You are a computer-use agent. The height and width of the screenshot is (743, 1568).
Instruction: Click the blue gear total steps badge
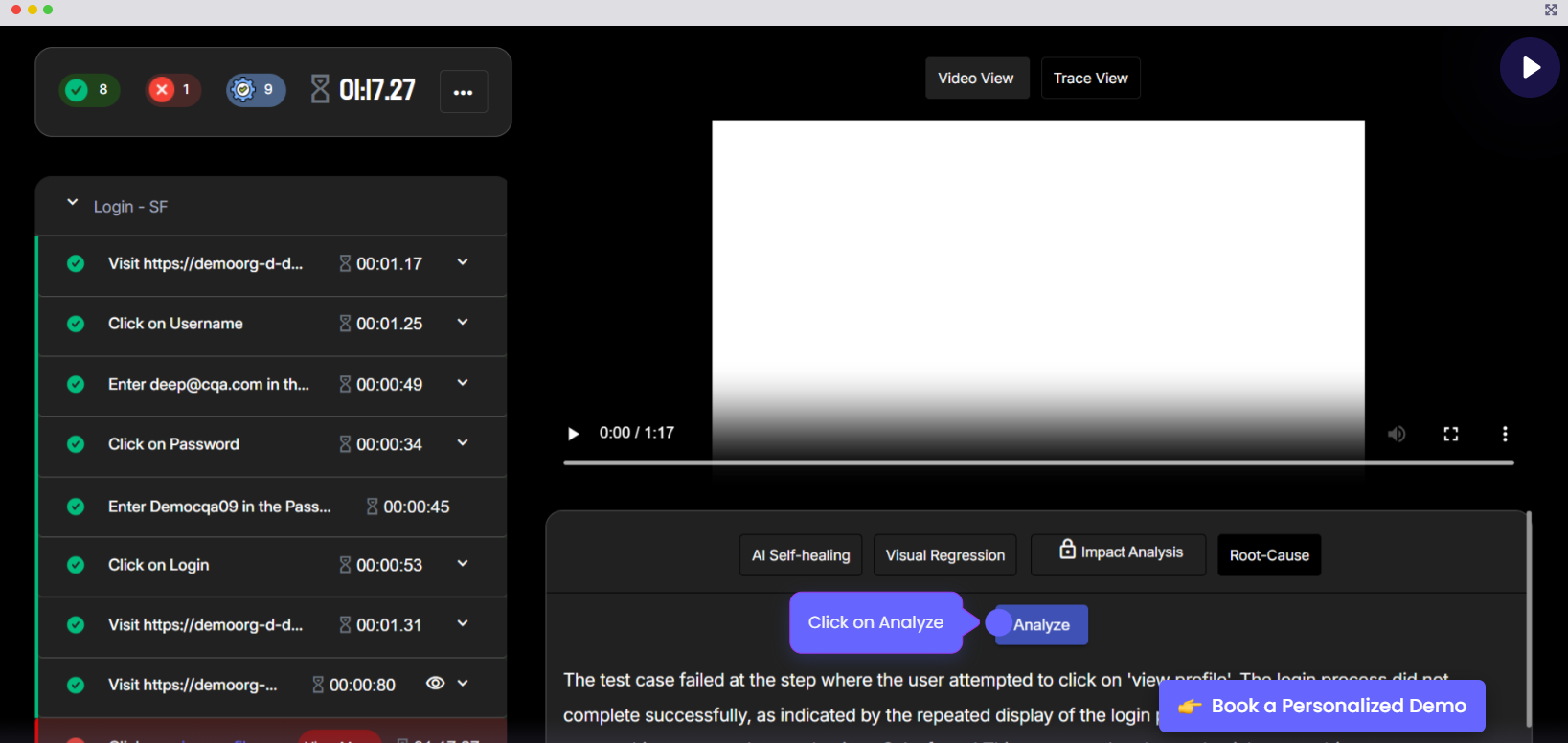[x=256, y=90]
